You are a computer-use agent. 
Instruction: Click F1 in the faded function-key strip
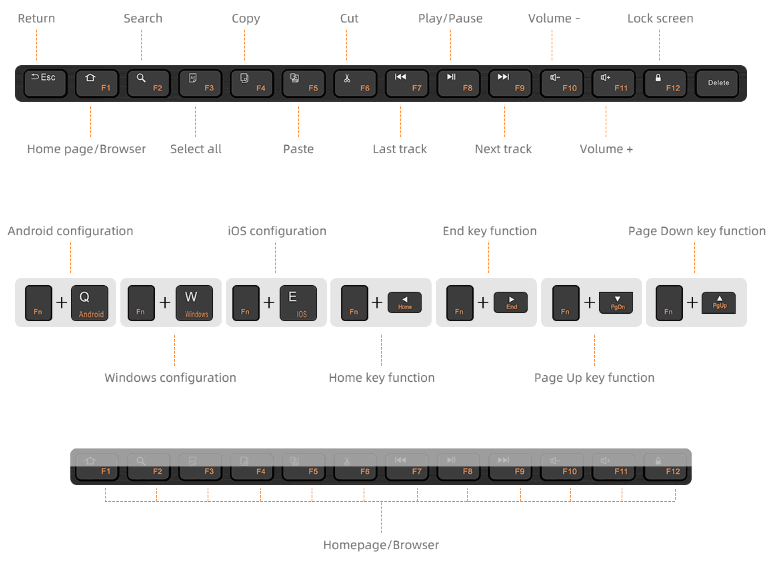[97, 467]
